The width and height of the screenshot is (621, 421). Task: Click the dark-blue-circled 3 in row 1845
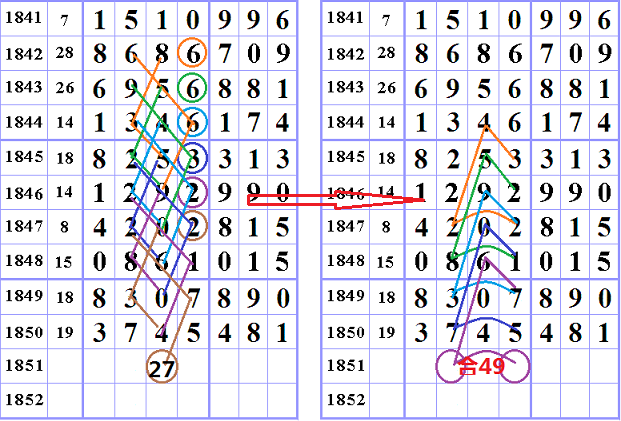[193, 157]
